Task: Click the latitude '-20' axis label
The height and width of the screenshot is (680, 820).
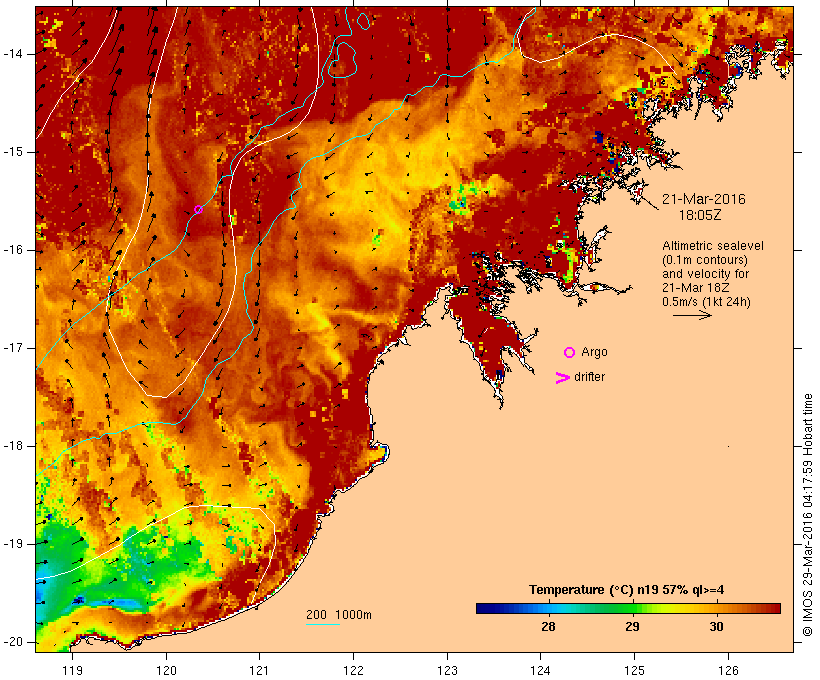Action: coord(13,642)
